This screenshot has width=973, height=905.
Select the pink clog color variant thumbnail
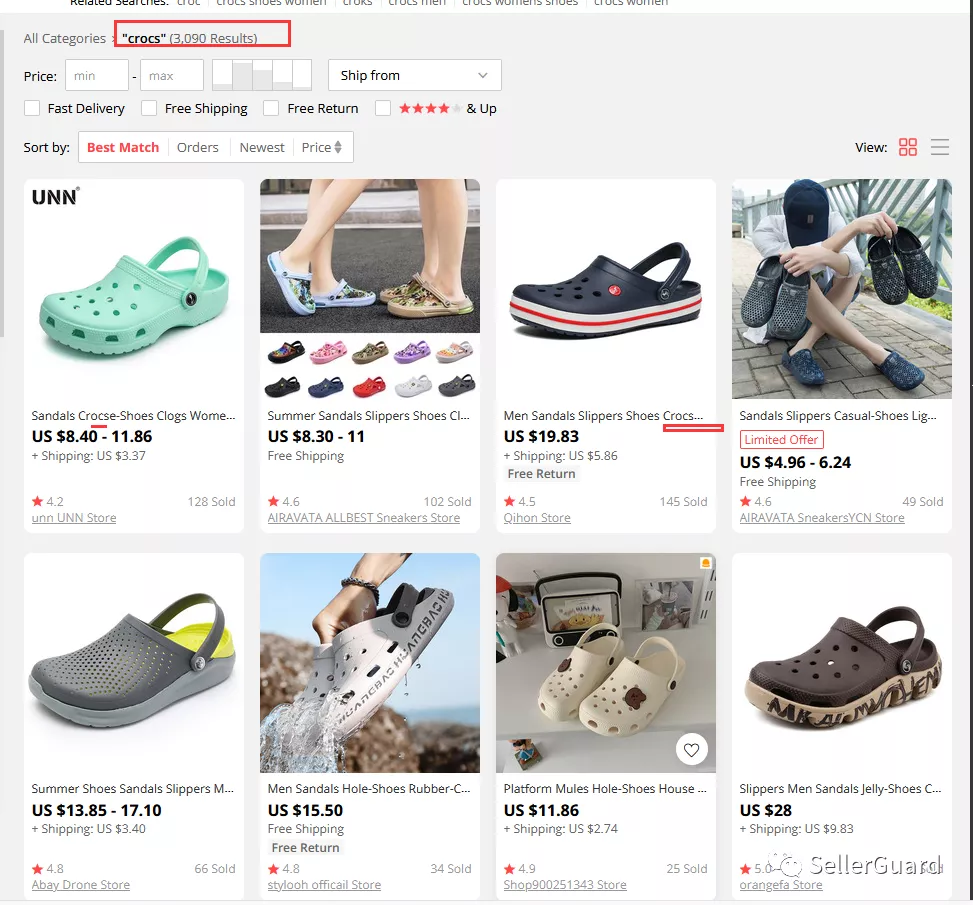tap(328, 352)
